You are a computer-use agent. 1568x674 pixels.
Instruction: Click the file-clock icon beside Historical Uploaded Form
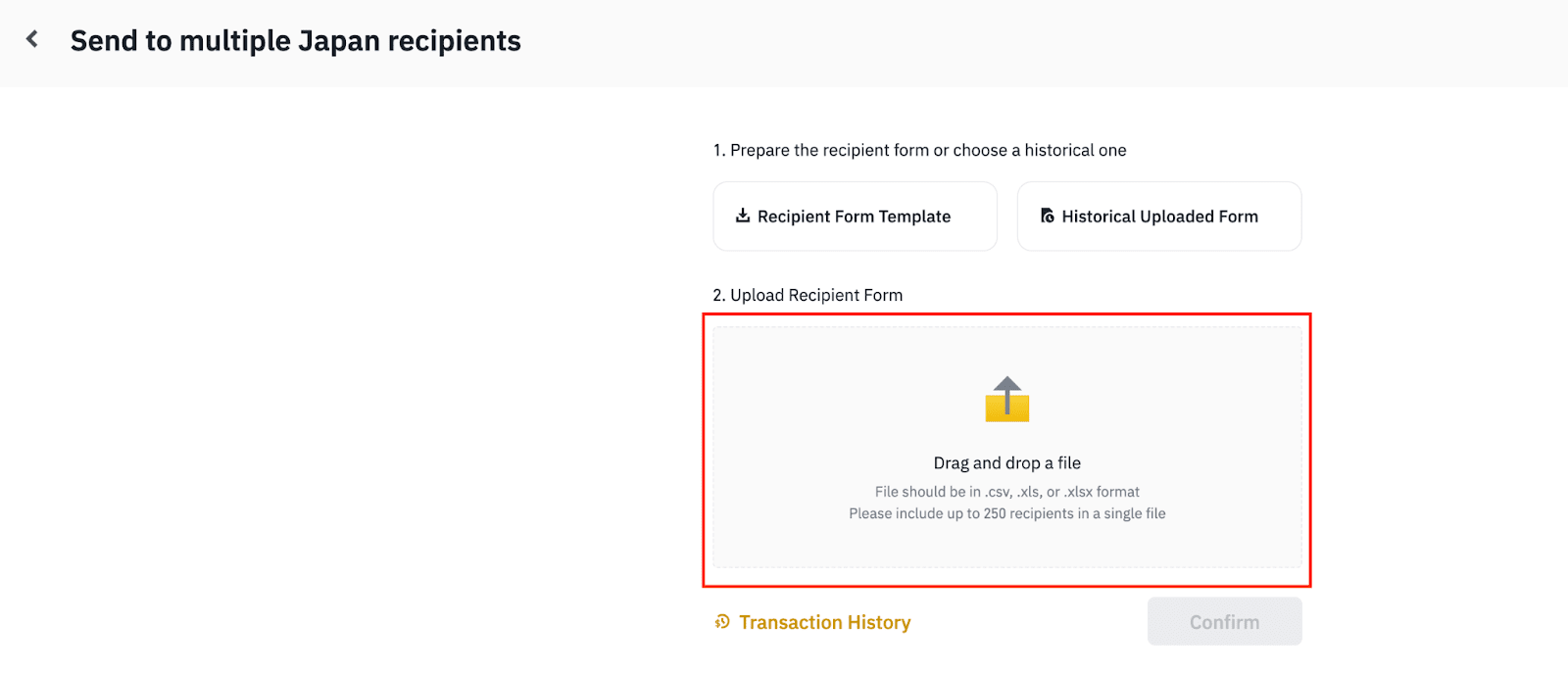(x=1048, y=216)
